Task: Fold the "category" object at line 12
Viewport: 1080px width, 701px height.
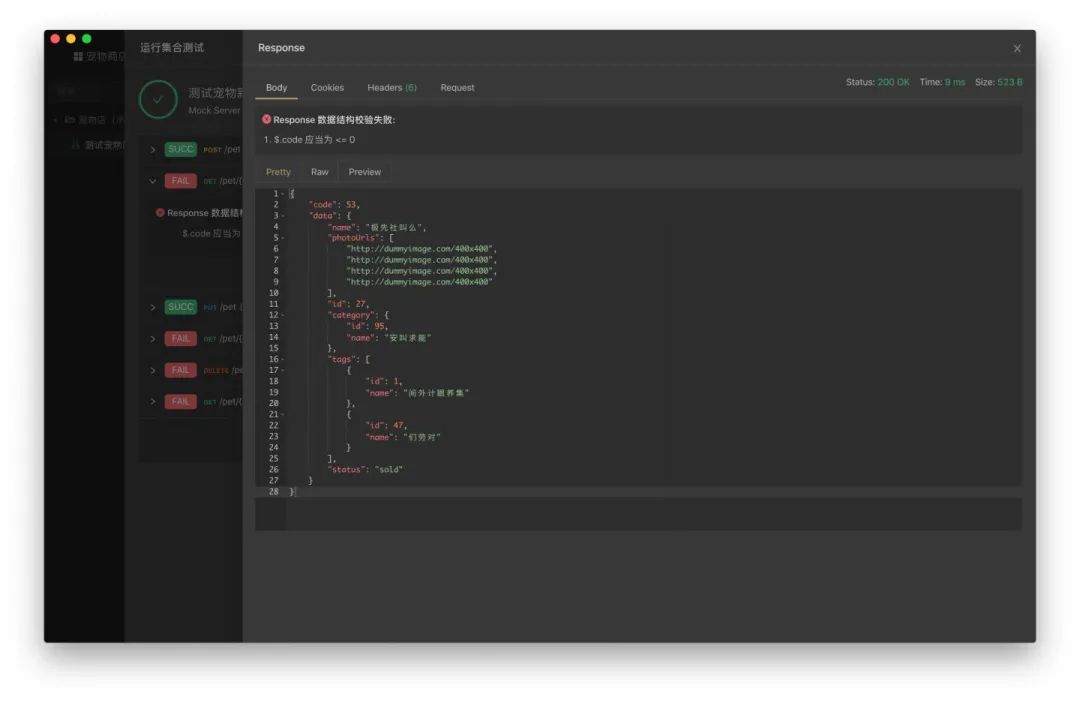Action: coord(283,315)
